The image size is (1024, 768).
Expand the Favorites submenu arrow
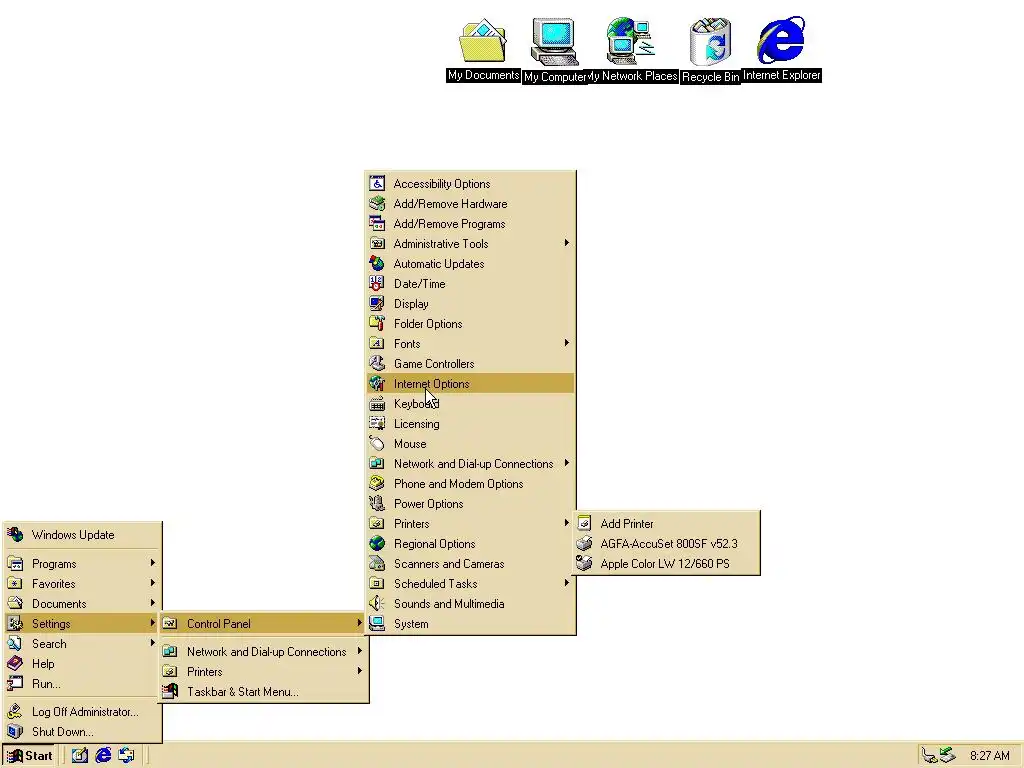point(152,583)
